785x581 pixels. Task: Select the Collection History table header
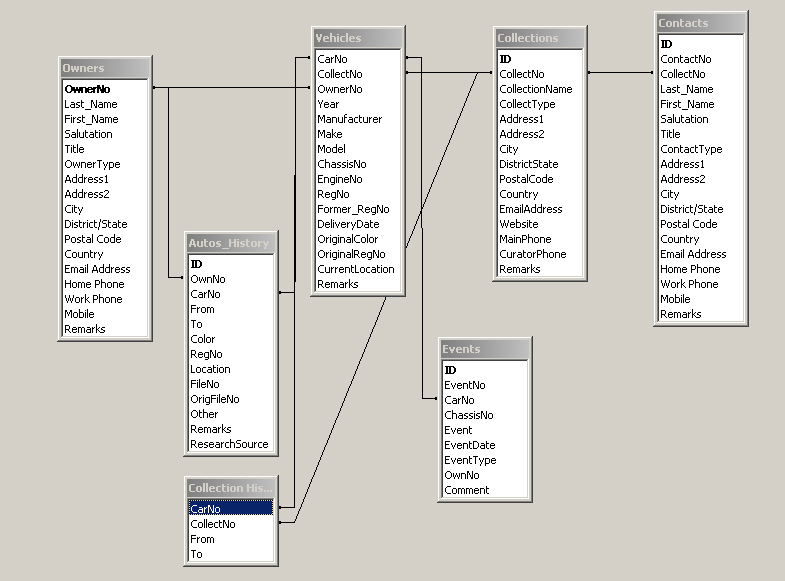point(229,489)
